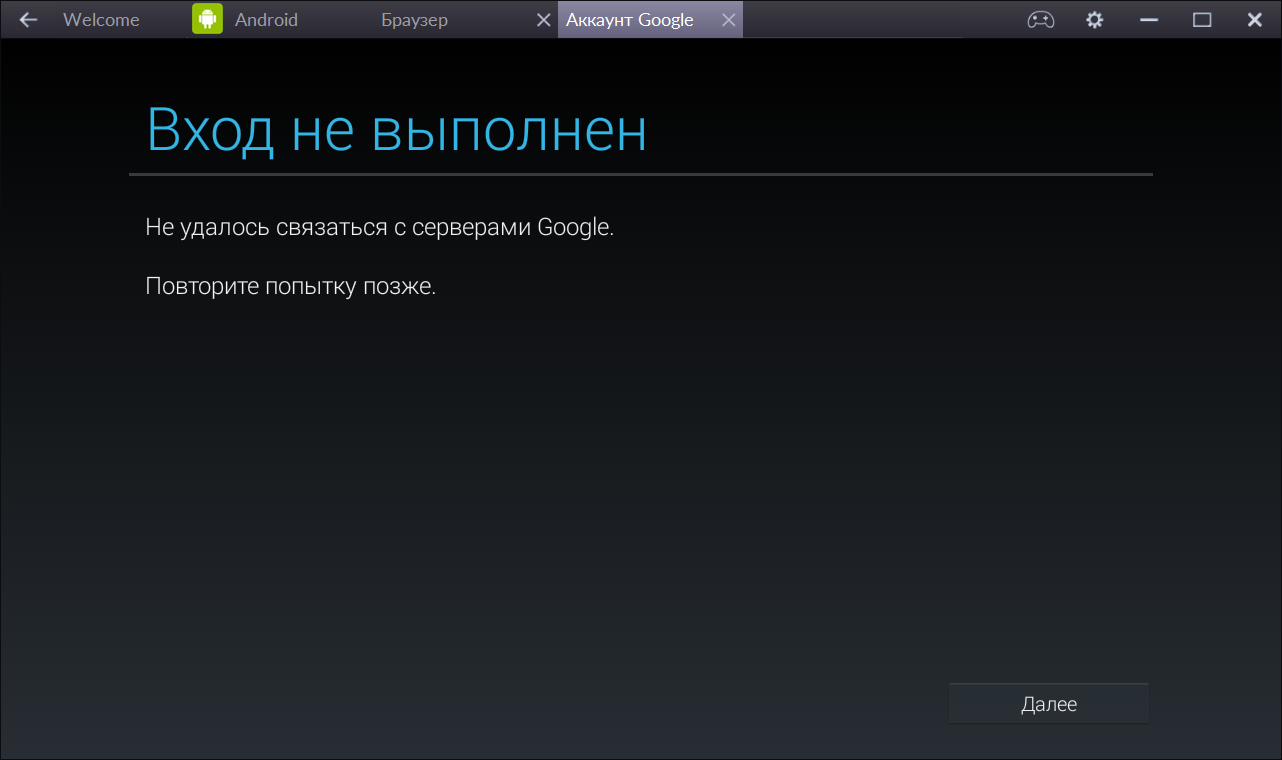Close the emulator window
1282x760 pixels.
pyautogui.click(x=1254, y=19)
